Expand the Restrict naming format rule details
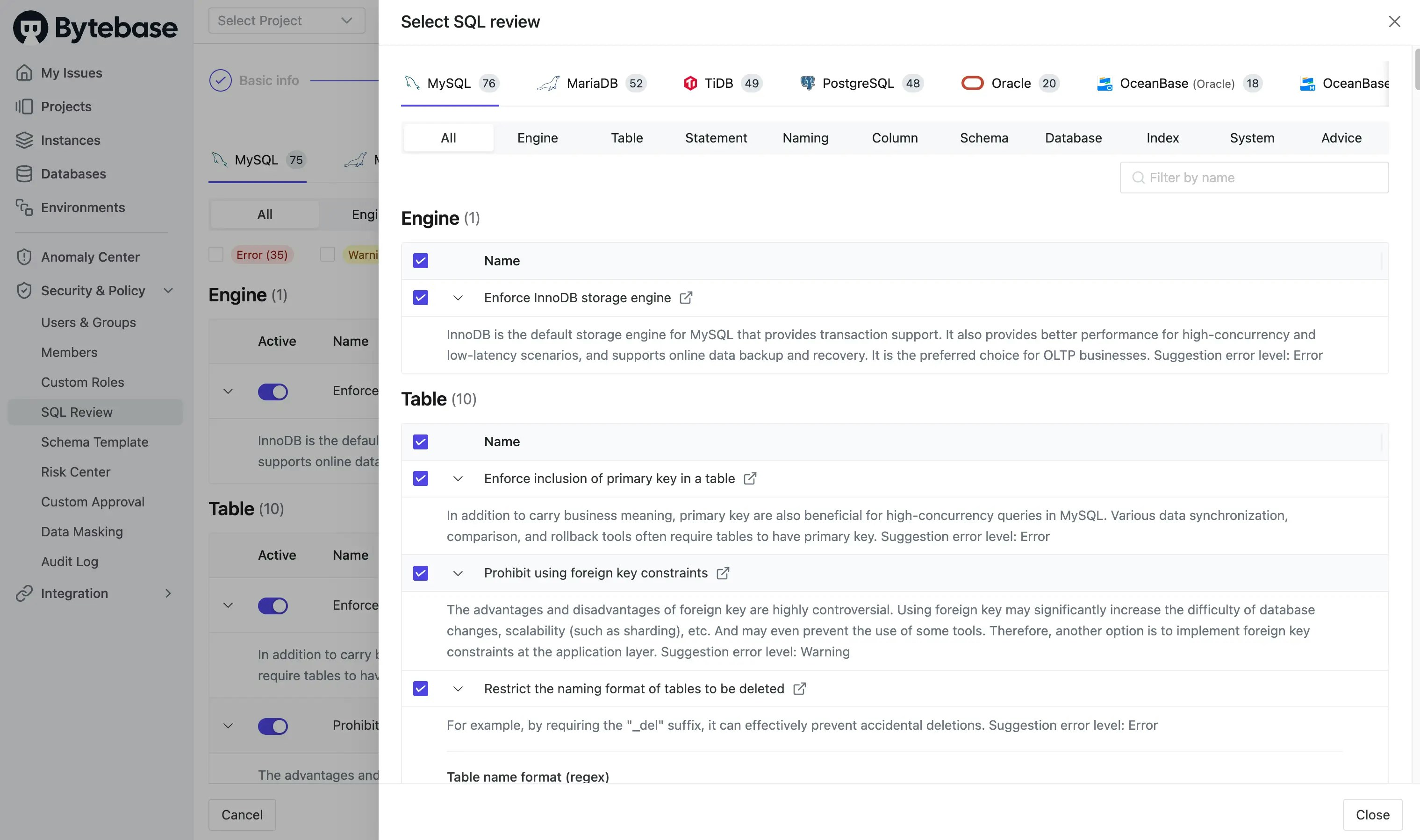The image size is (1420, 840). 458,688
